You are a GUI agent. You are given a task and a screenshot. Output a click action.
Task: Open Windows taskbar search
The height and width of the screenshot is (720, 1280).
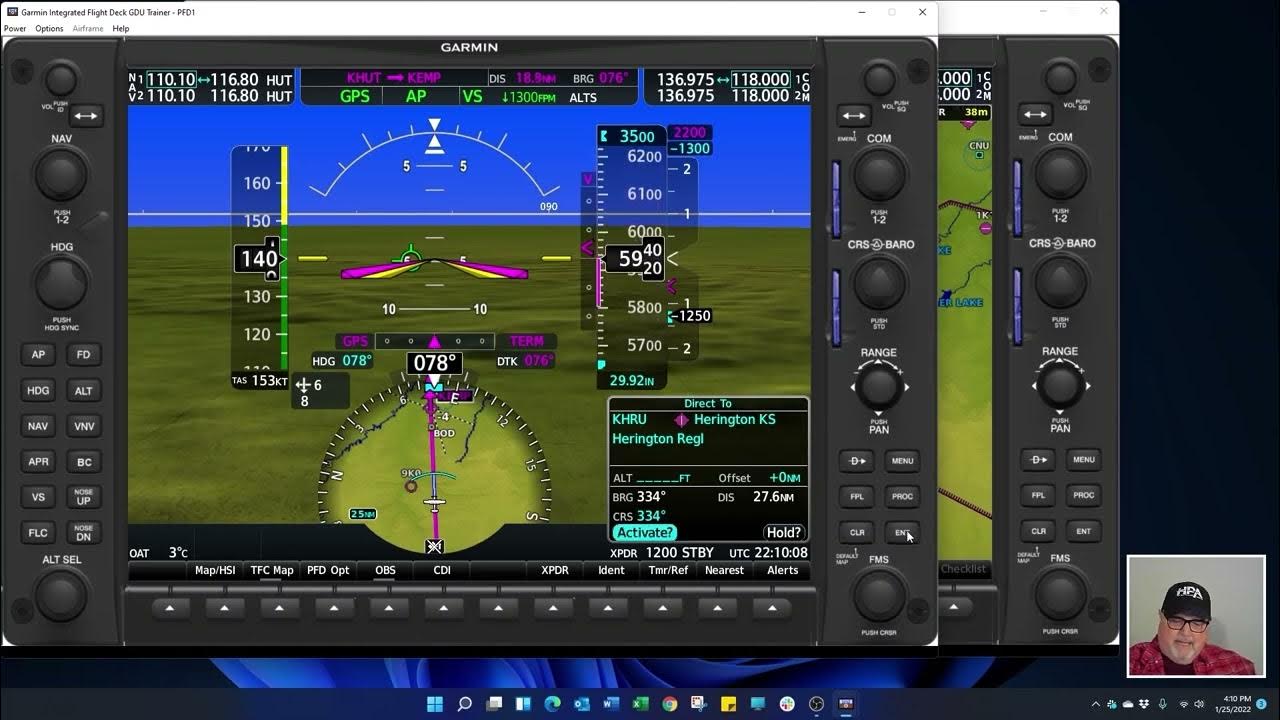(x=464, y=704)
